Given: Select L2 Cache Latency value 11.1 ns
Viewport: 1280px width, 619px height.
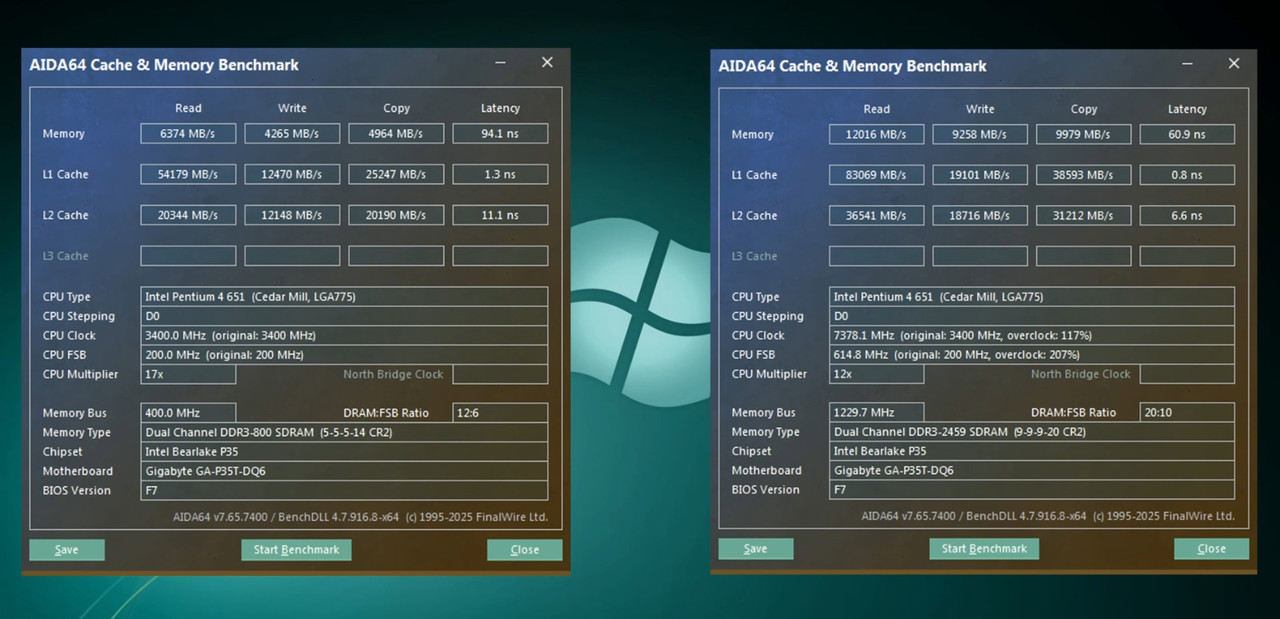Looking at the screenshot, I should tap(500, 215).
